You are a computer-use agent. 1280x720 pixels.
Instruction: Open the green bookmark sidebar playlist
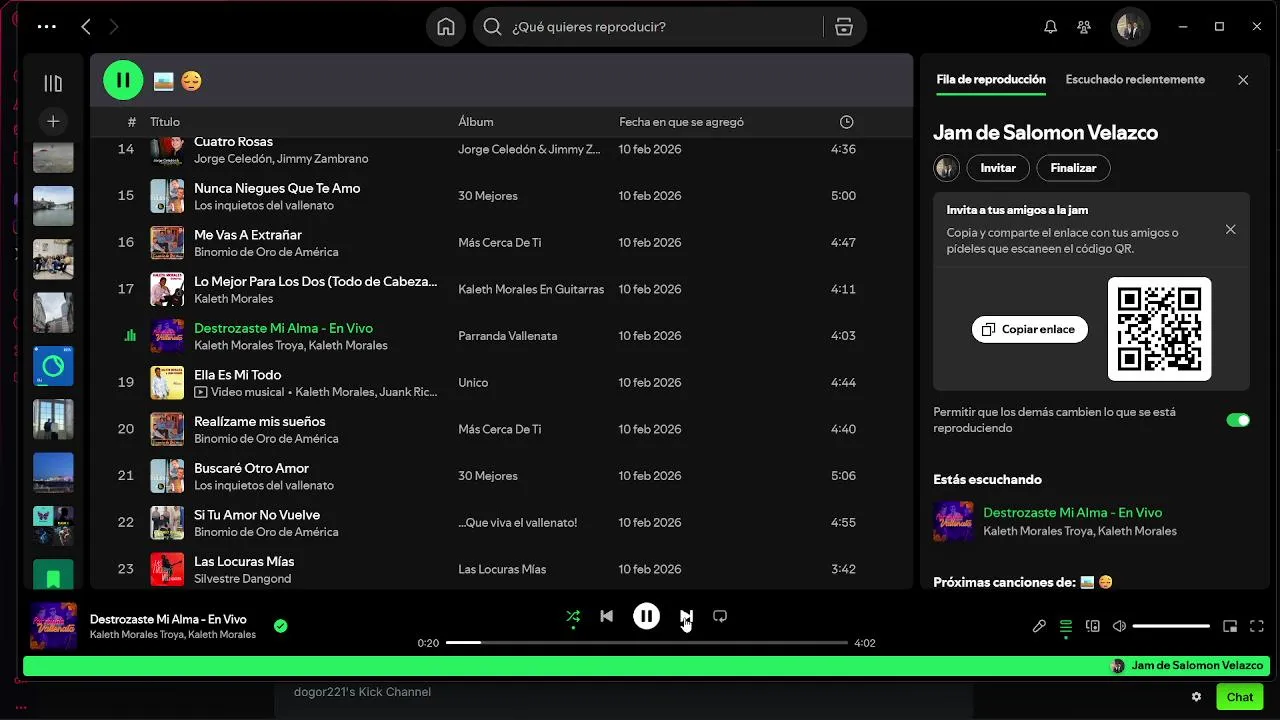coord(53,576)
